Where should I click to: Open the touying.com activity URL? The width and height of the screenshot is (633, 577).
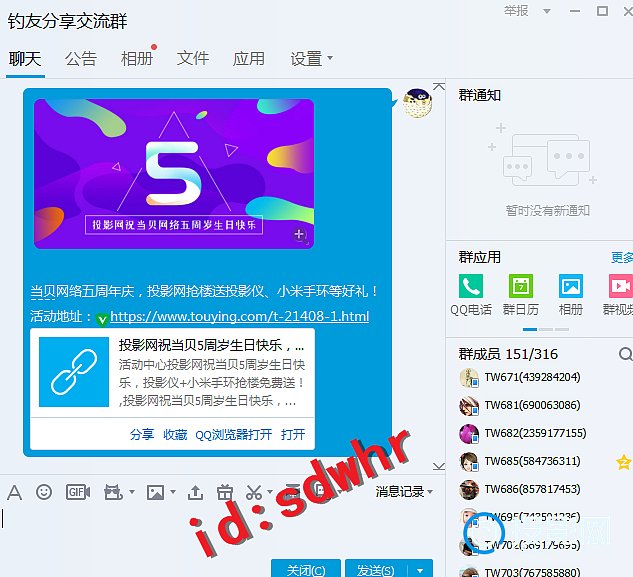point(239,316)
